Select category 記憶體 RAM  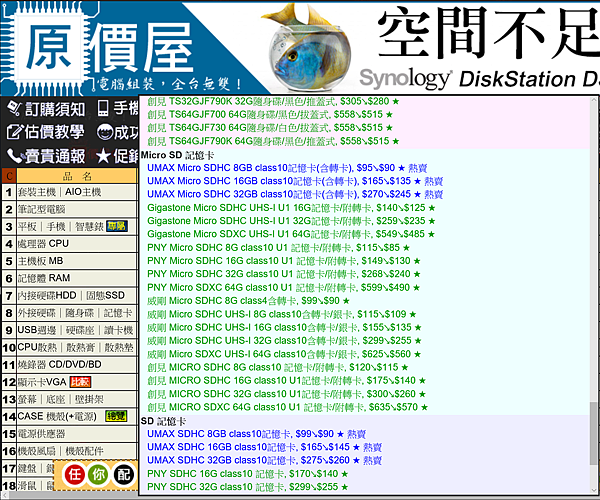click(77, 278)
